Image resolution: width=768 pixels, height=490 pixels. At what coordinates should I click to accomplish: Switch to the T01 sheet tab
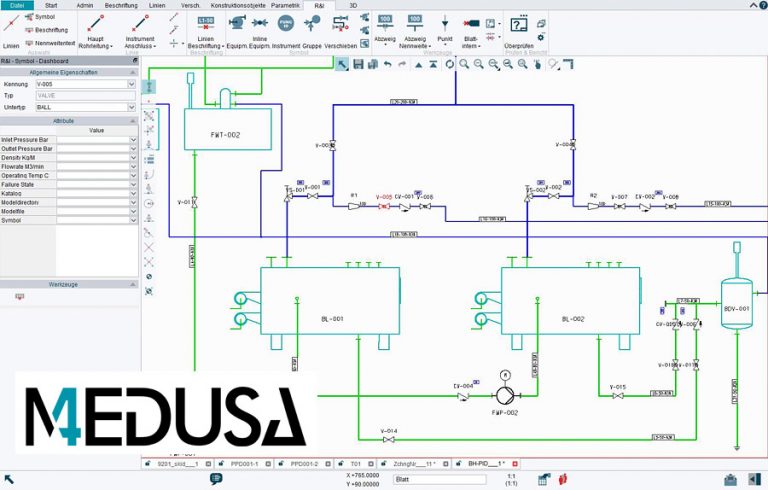[x=356, y=464]
